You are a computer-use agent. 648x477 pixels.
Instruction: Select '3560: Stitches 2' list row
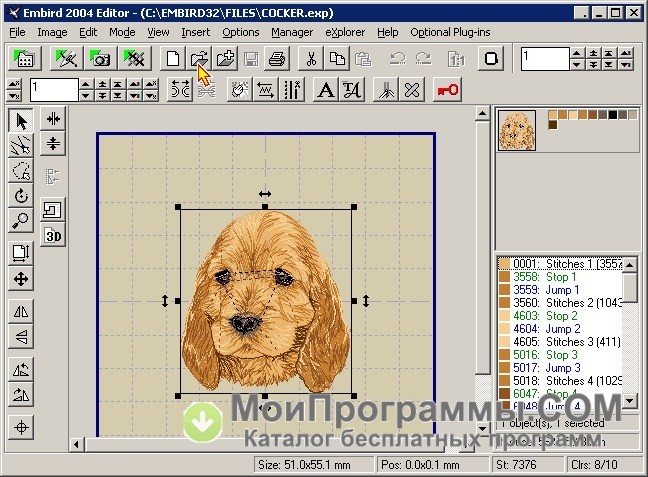click(x=560, y=303)
